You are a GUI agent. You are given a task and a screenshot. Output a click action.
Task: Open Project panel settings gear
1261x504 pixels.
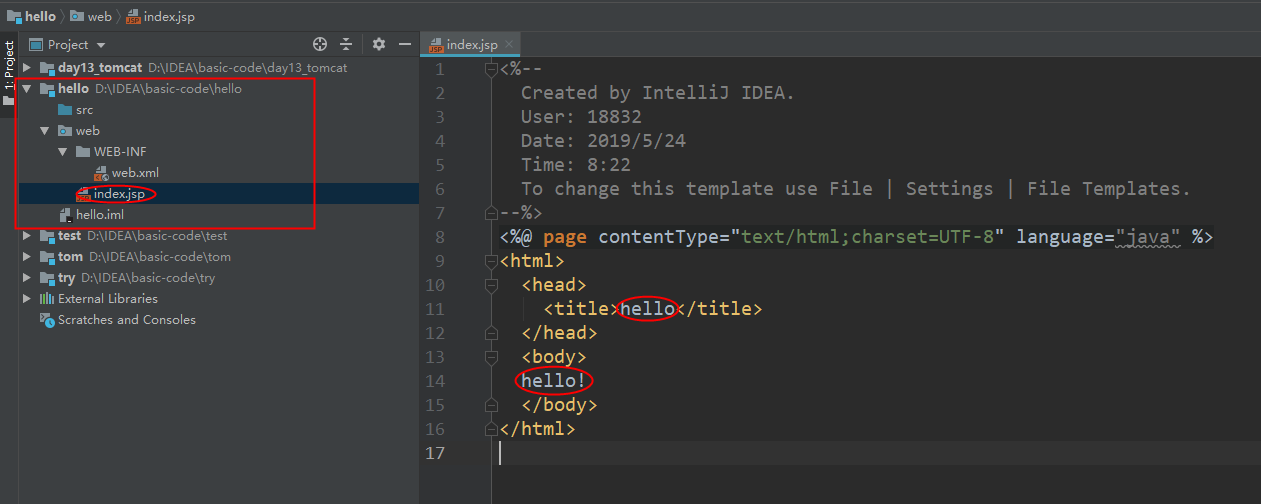point(379,44)
